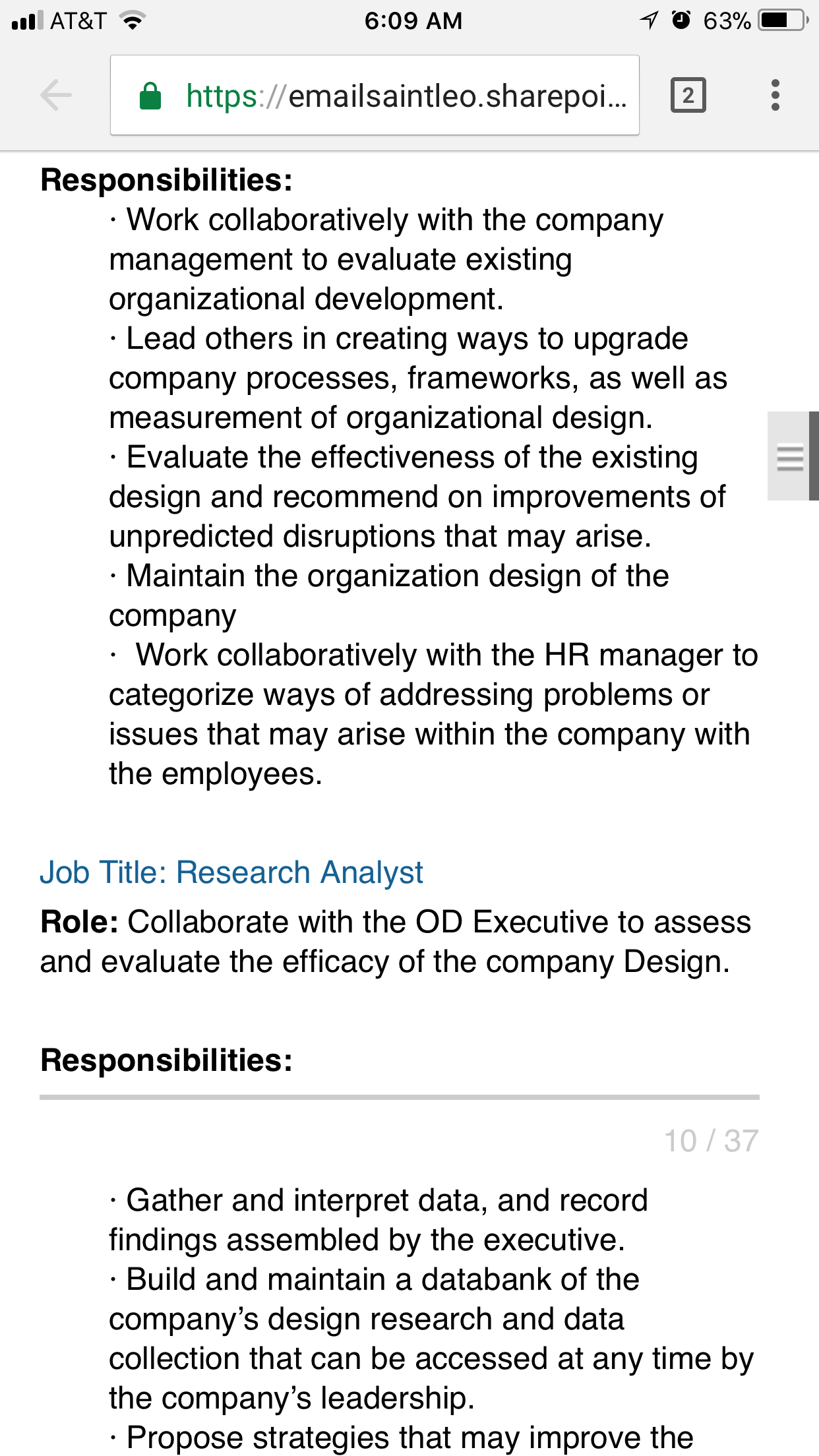Tap the AT&T carrier label
The image size is (819, 1456).
coord(78,20)
